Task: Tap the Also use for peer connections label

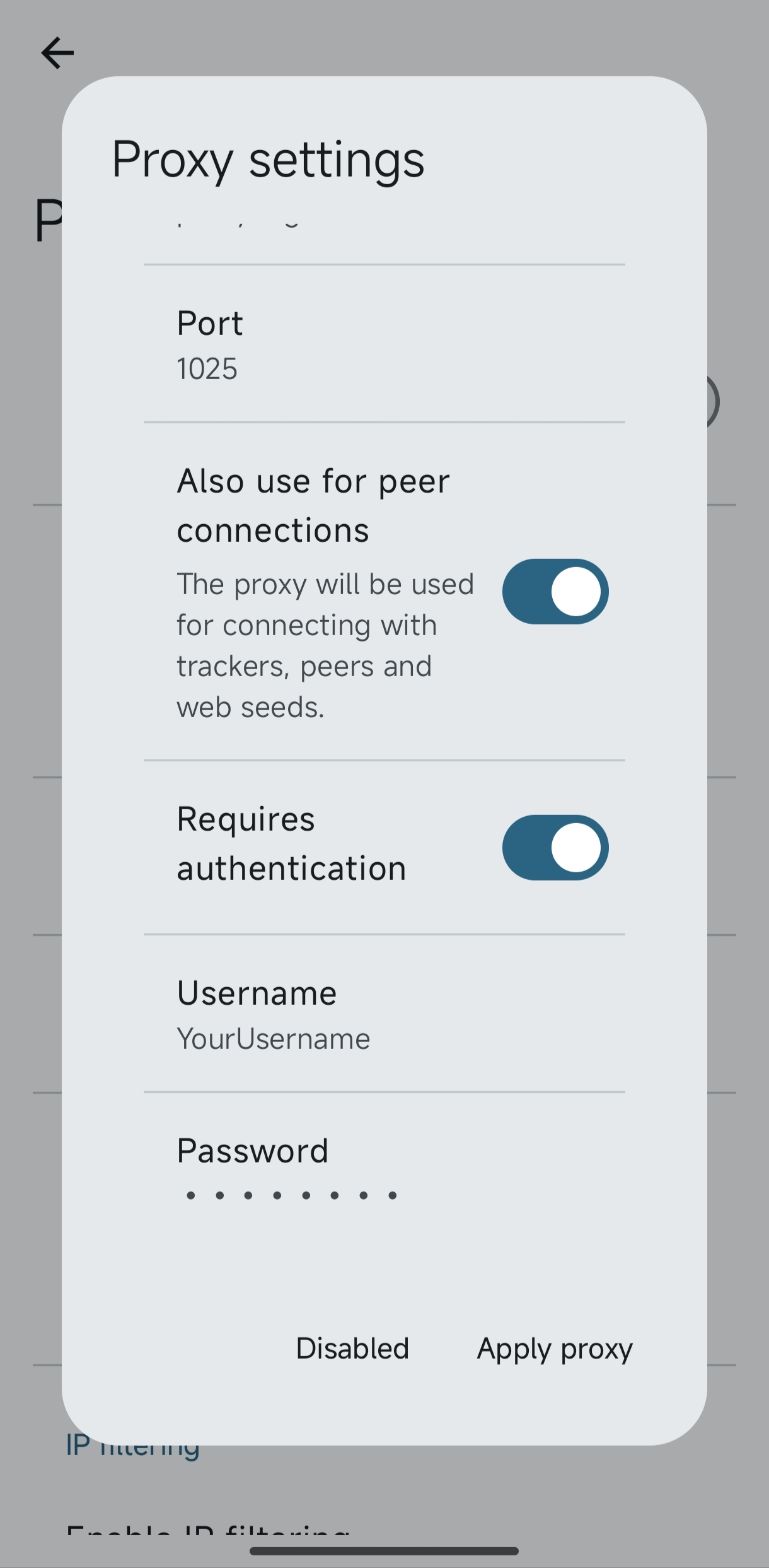Action: coord(313,505)
